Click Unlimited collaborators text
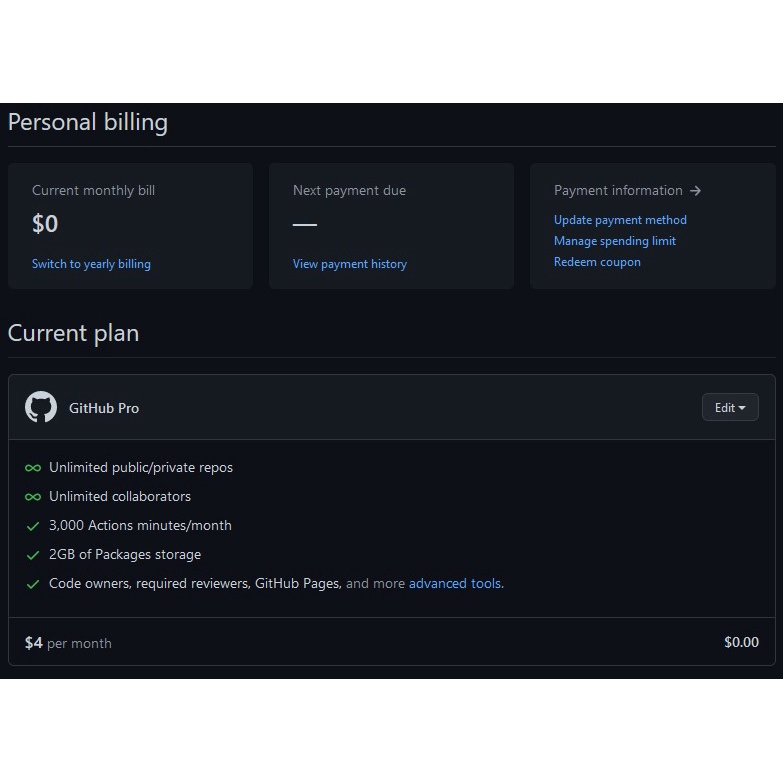The image size is (783, 783). click(x=120, y=496)
